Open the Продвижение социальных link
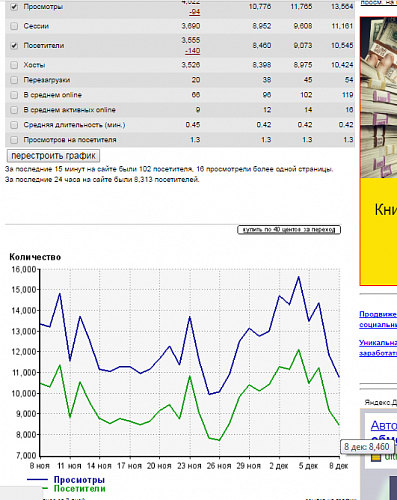This screenshot has height=500, width=397. [378, 319]
